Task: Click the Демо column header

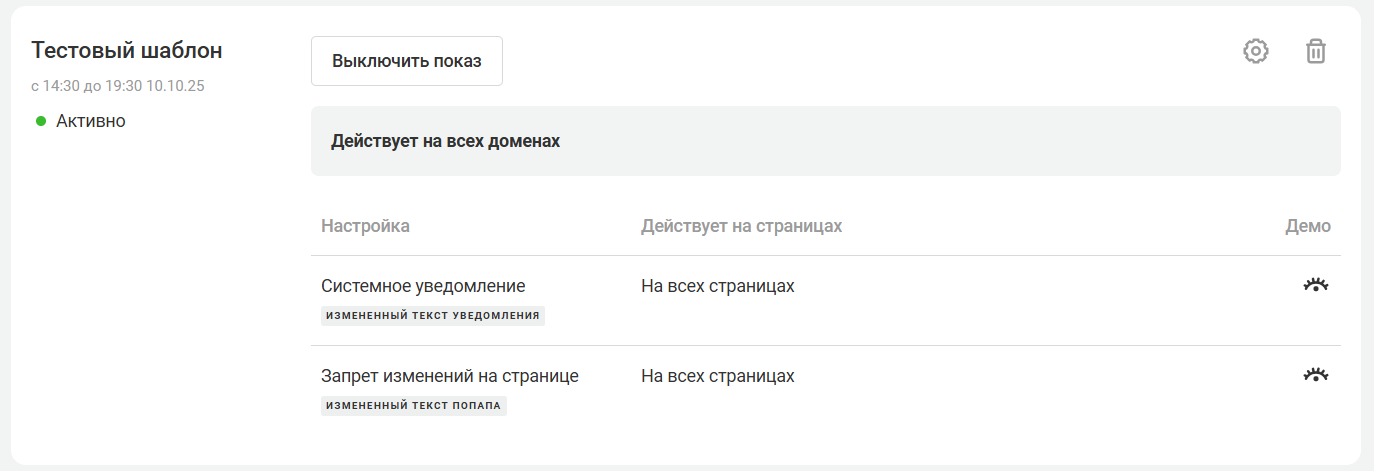Action: (1308, 226)
